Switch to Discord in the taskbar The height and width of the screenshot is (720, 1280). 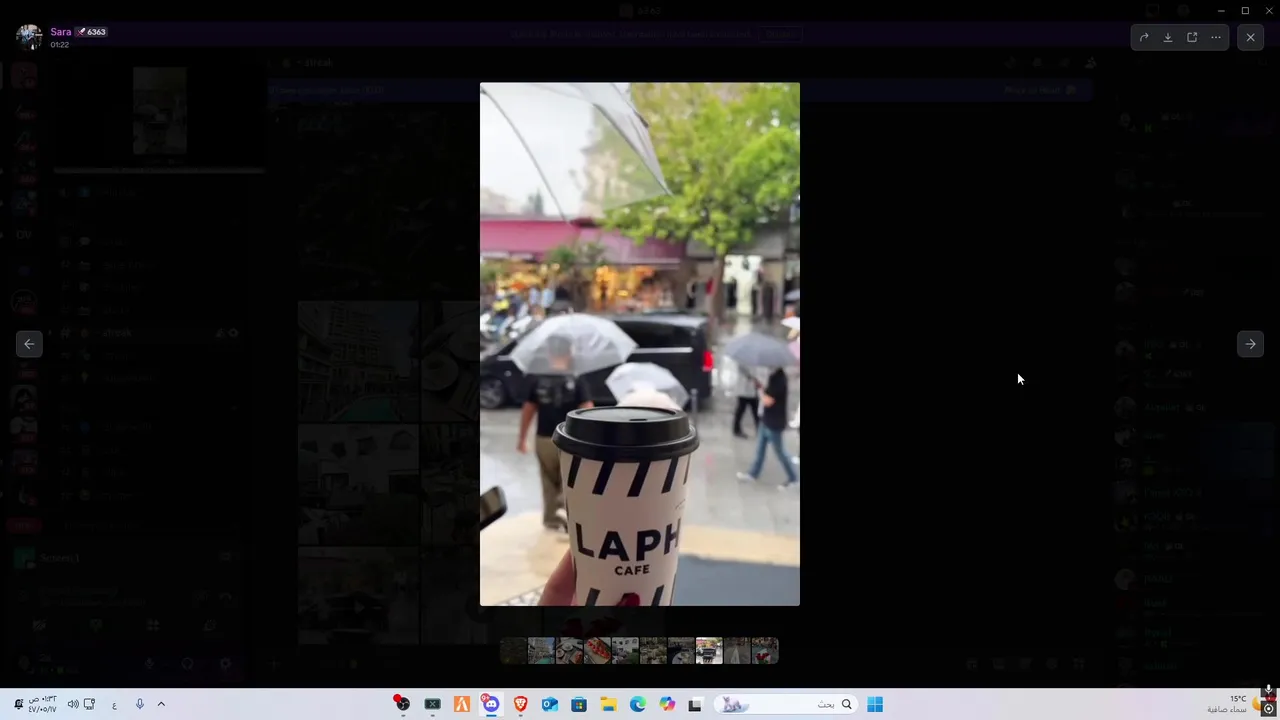coord(491,704)
